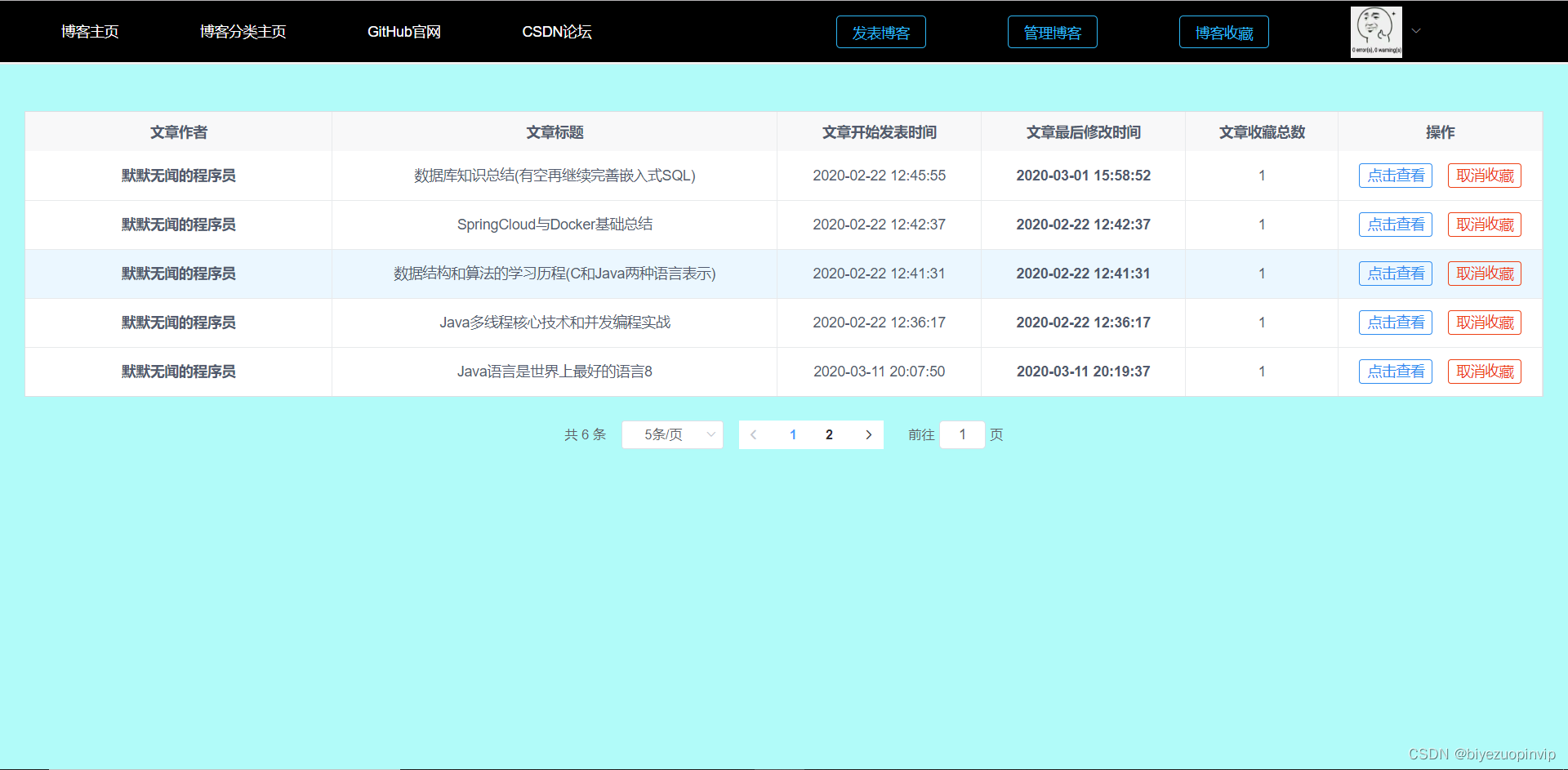The width and height of the screenshot is (1568, 770).
Task: View the Java多线程核心技术 article via 点击查看
Action: pyautogui.click(x=1396, y=323)
